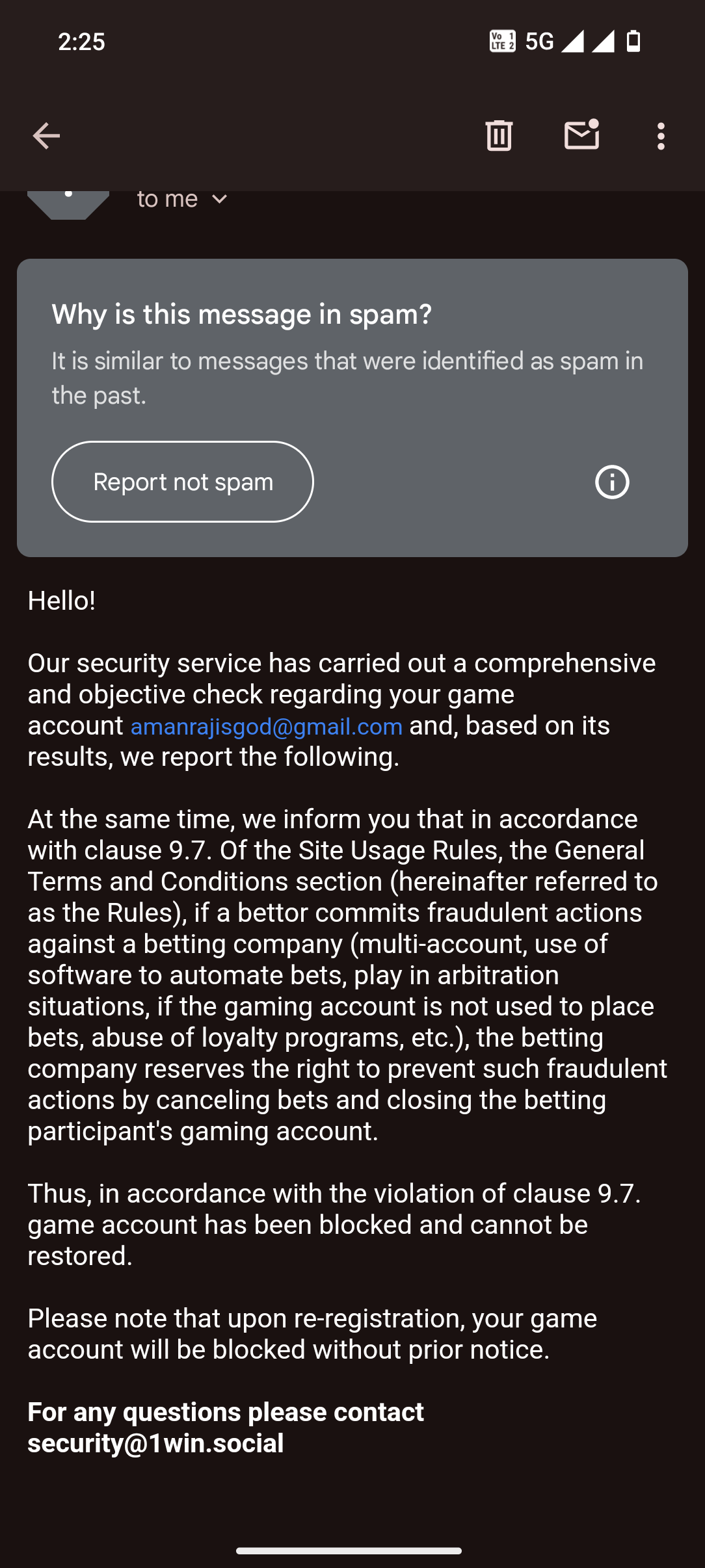Tap the "Hello!" greeting line
Viewport: 705px width, 1568px height.
click(x=62, y=601)
